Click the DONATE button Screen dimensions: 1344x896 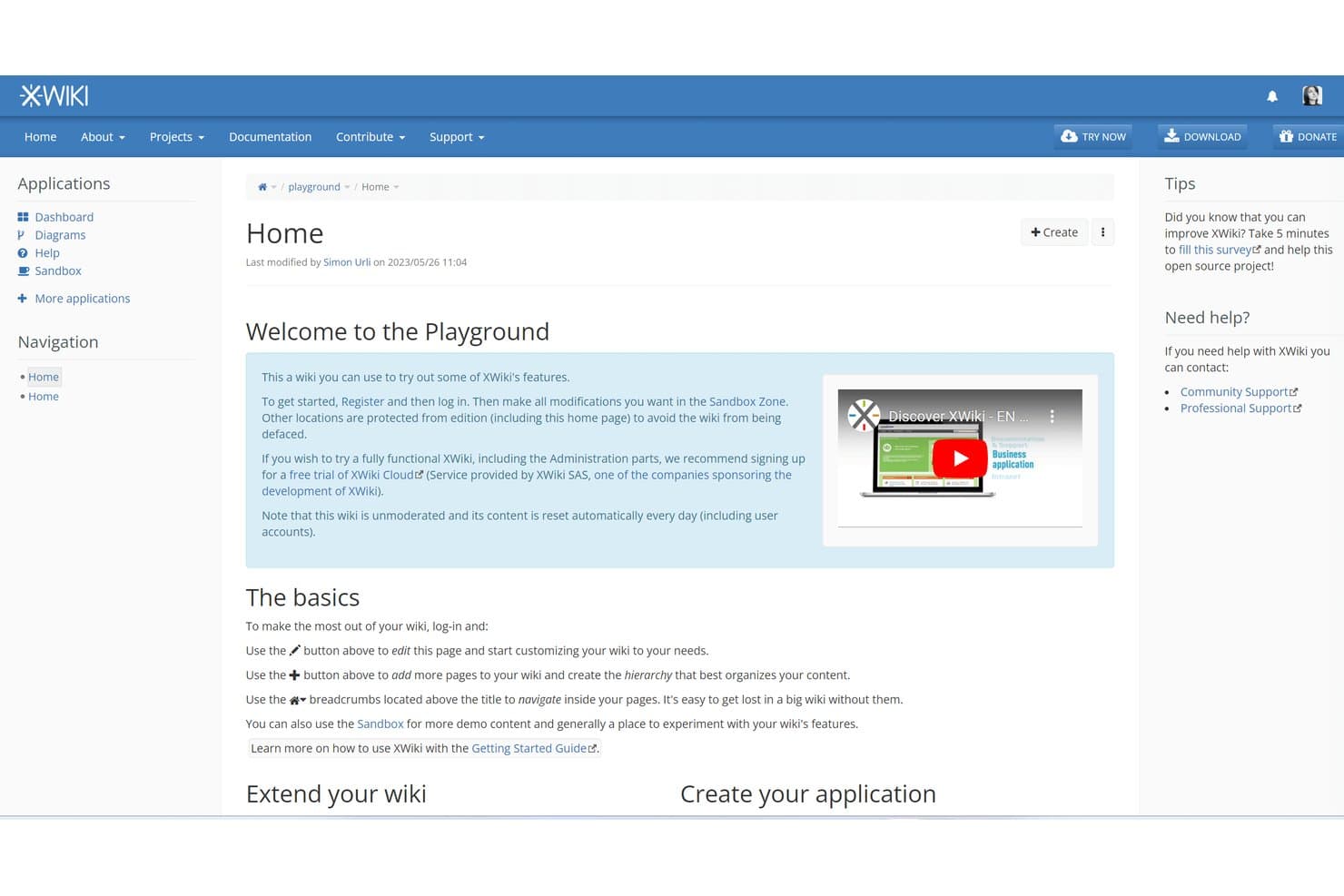(1308, 137)
